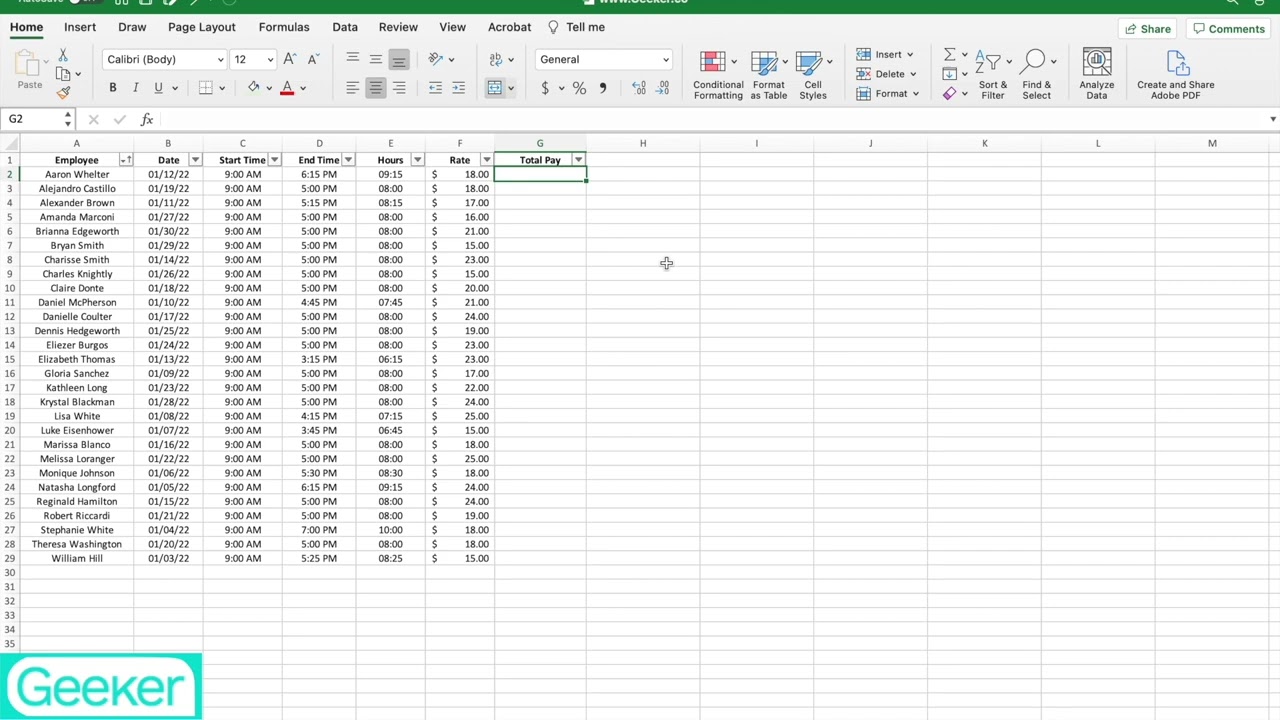This screenshot has height=720, width=1280.
Task: Toggle Middle vertical alignment
Action: click(x=375, y=59)
